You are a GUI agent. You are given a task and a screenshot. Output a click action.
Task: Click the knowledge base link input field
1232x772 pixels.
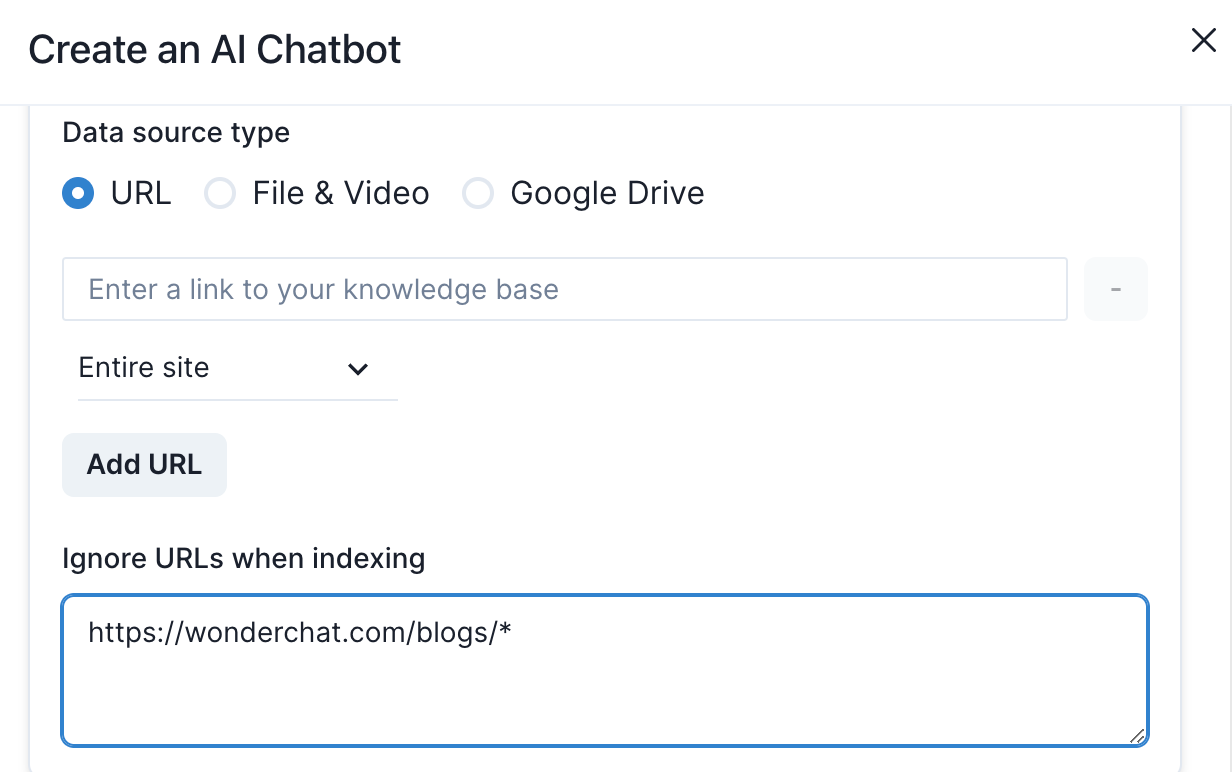coord(564,290)
